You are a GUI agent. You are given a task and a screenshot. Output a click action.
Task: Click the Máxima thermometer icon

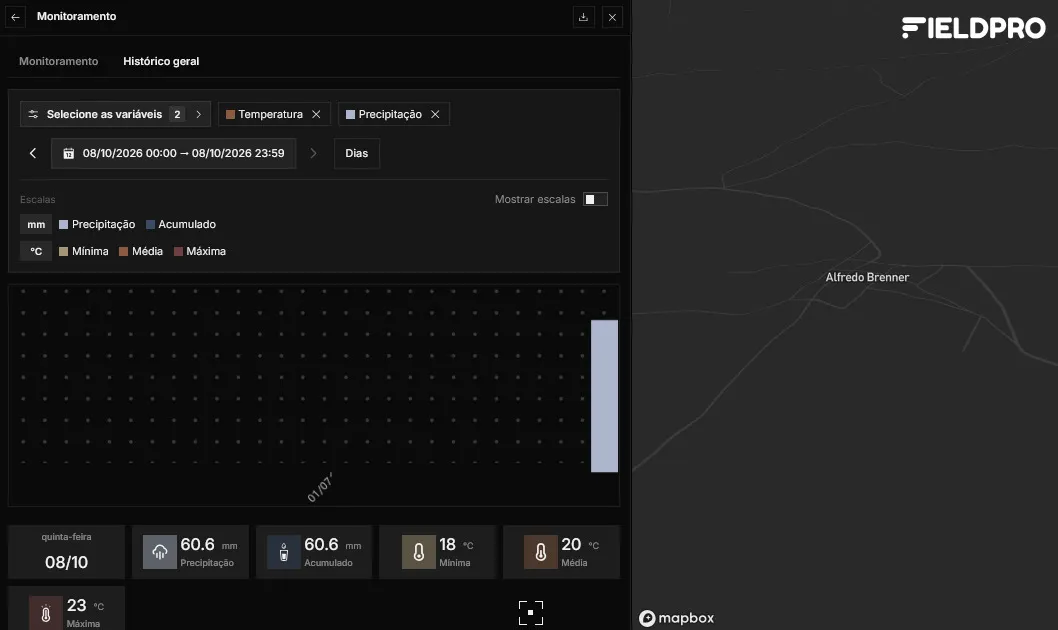46,613
